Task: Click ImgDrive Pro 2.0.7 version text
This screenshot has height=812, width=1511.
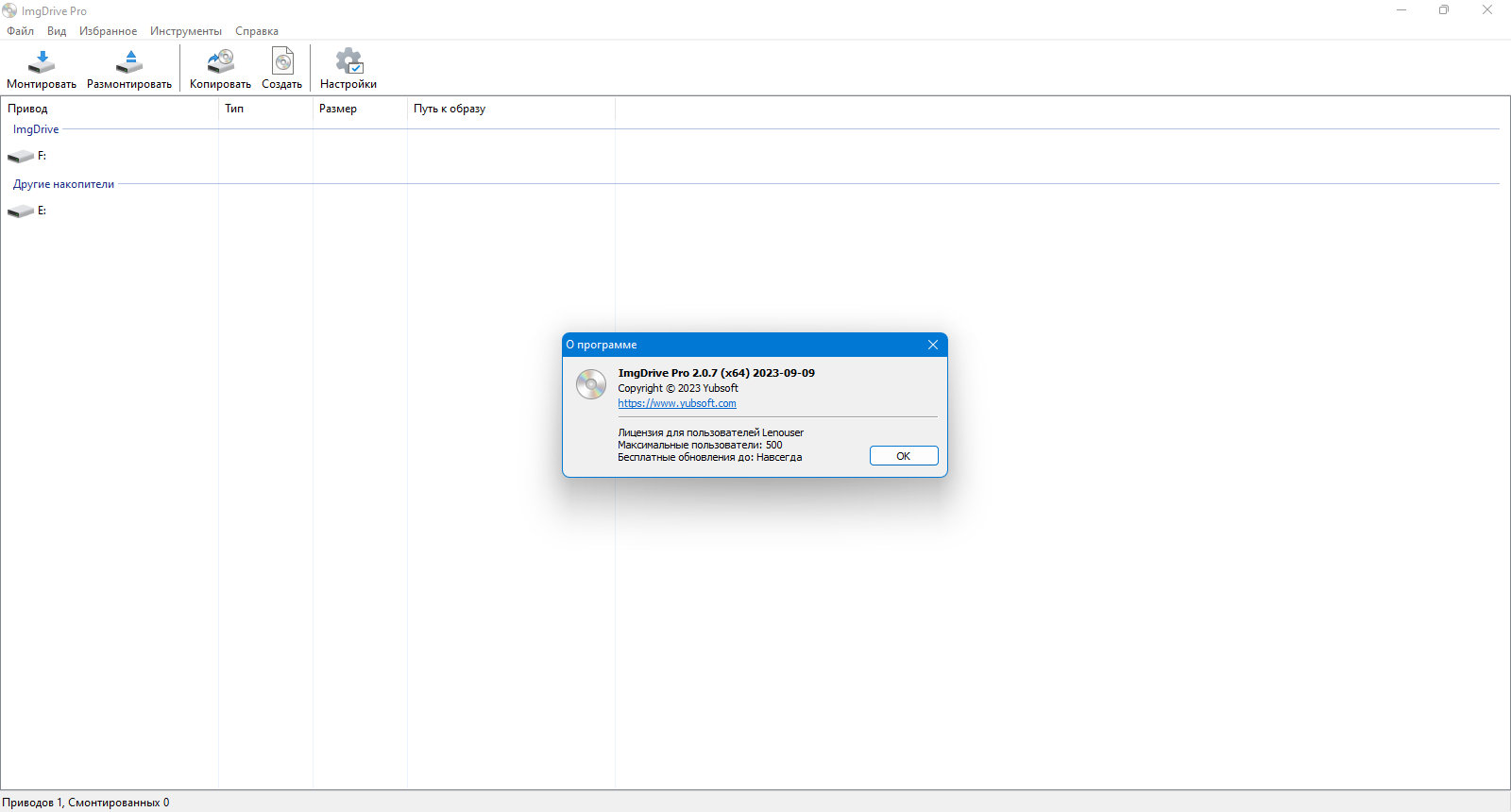Action: pyautogui.click(x=716, y=373)
